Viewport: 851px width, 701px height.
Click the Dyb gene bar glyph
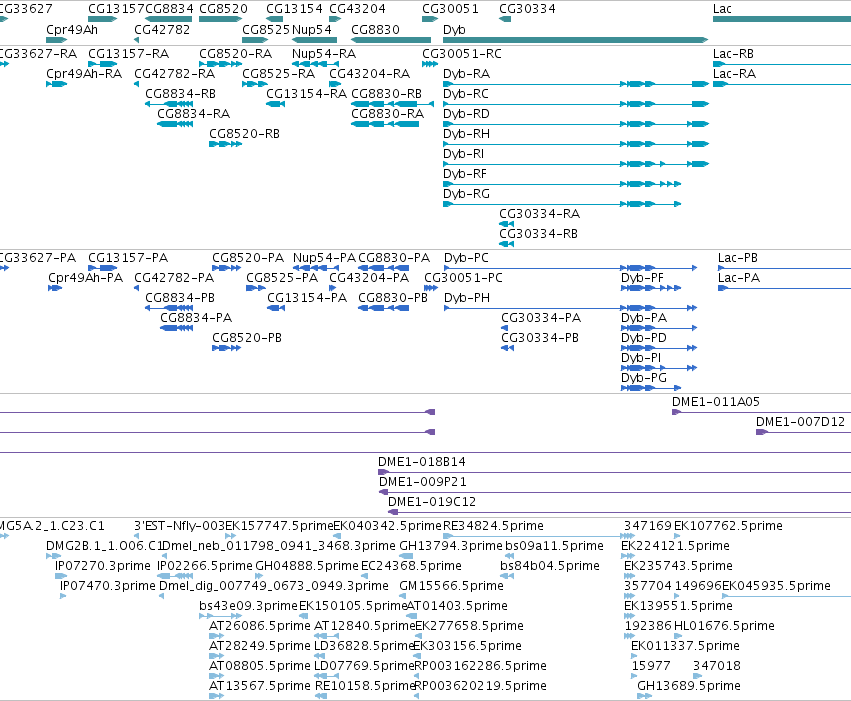pyautogui.click(x=575, y=40)
